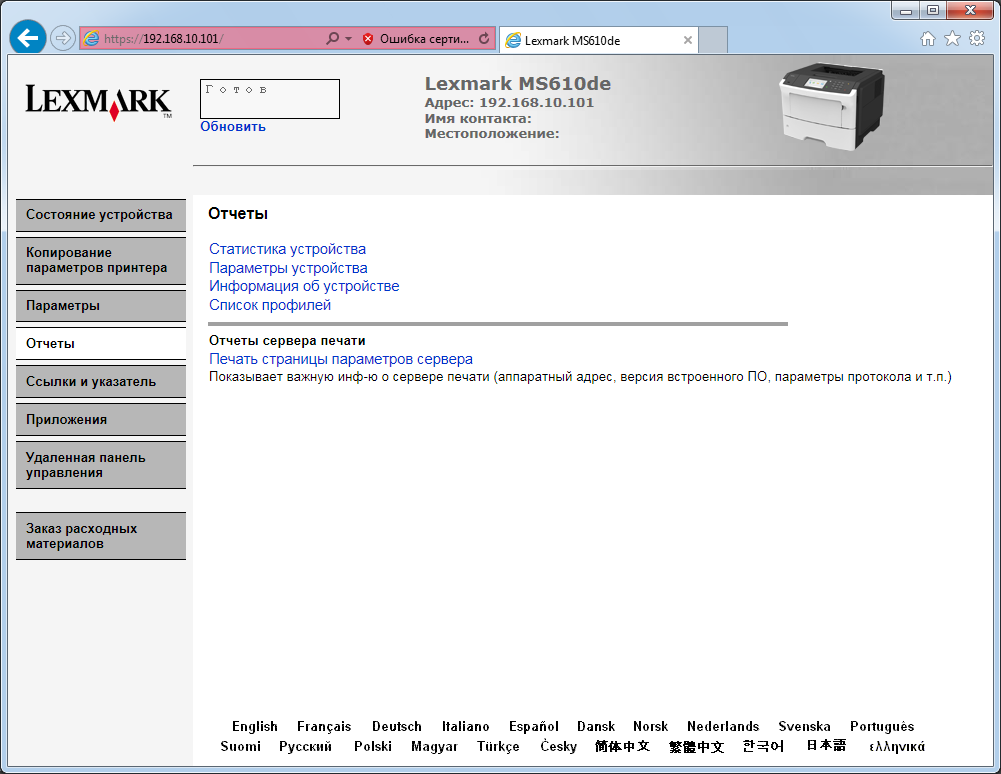1001x774 pixels.
Task: Open Параметры sidebar menu item
Action: click(101, 306)
